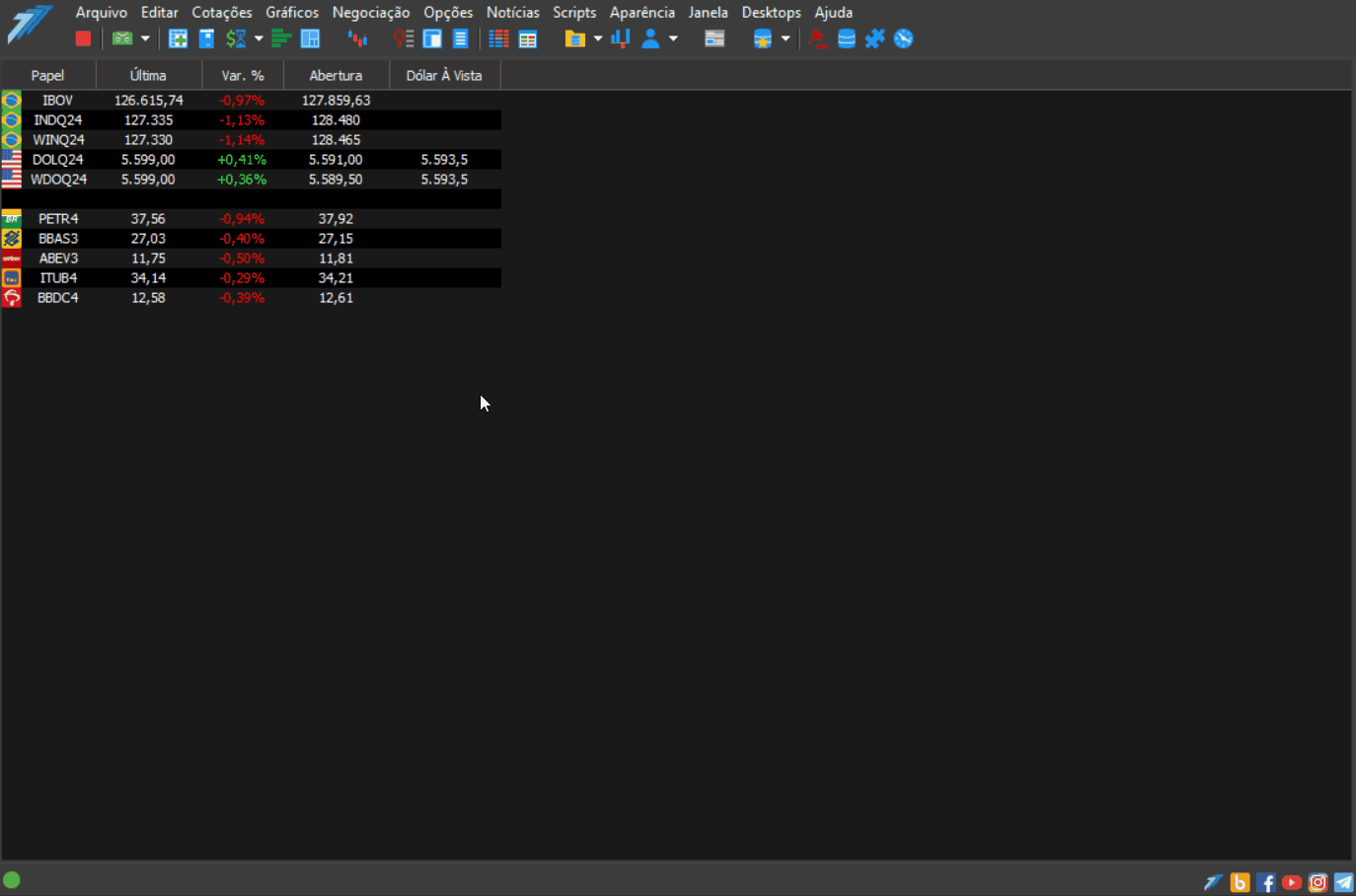Open the Scripts menu
This screenshot has height=896, width=1356.
[x=574, y=12]
